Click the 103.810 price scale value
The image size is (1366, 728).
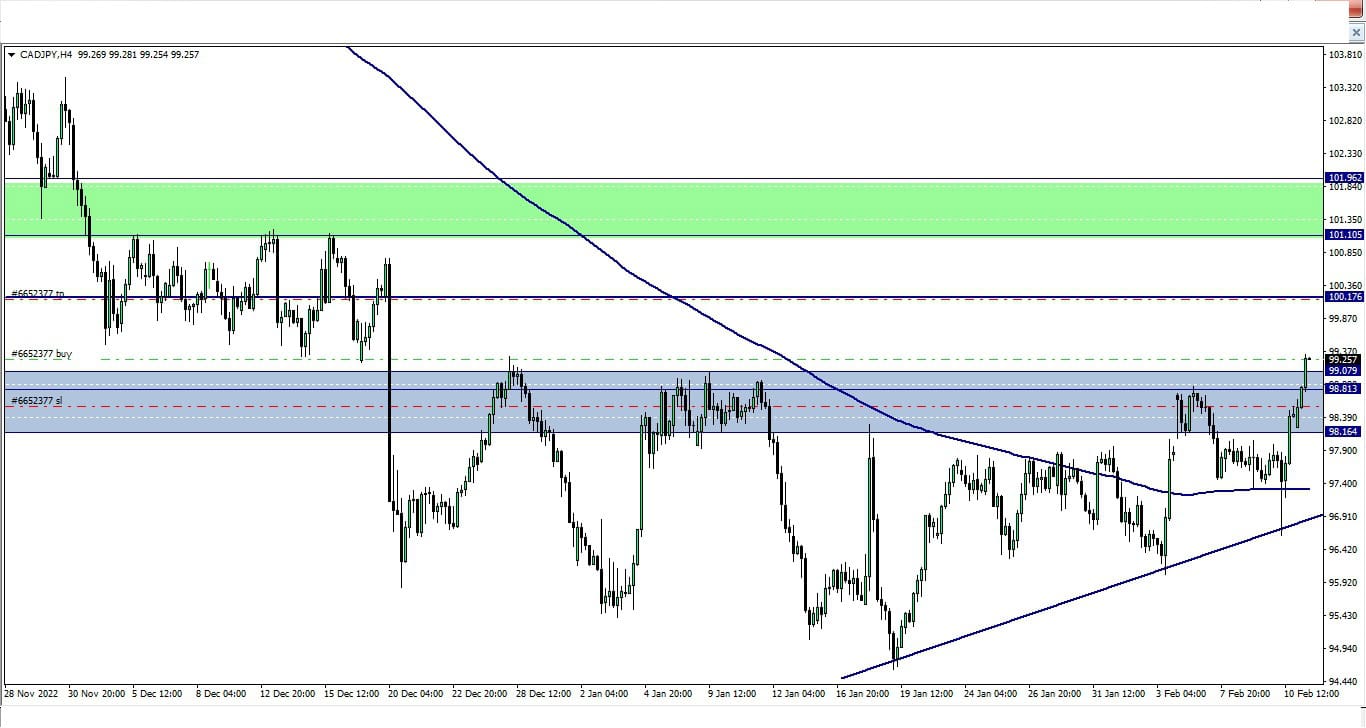coord(1345,55)
